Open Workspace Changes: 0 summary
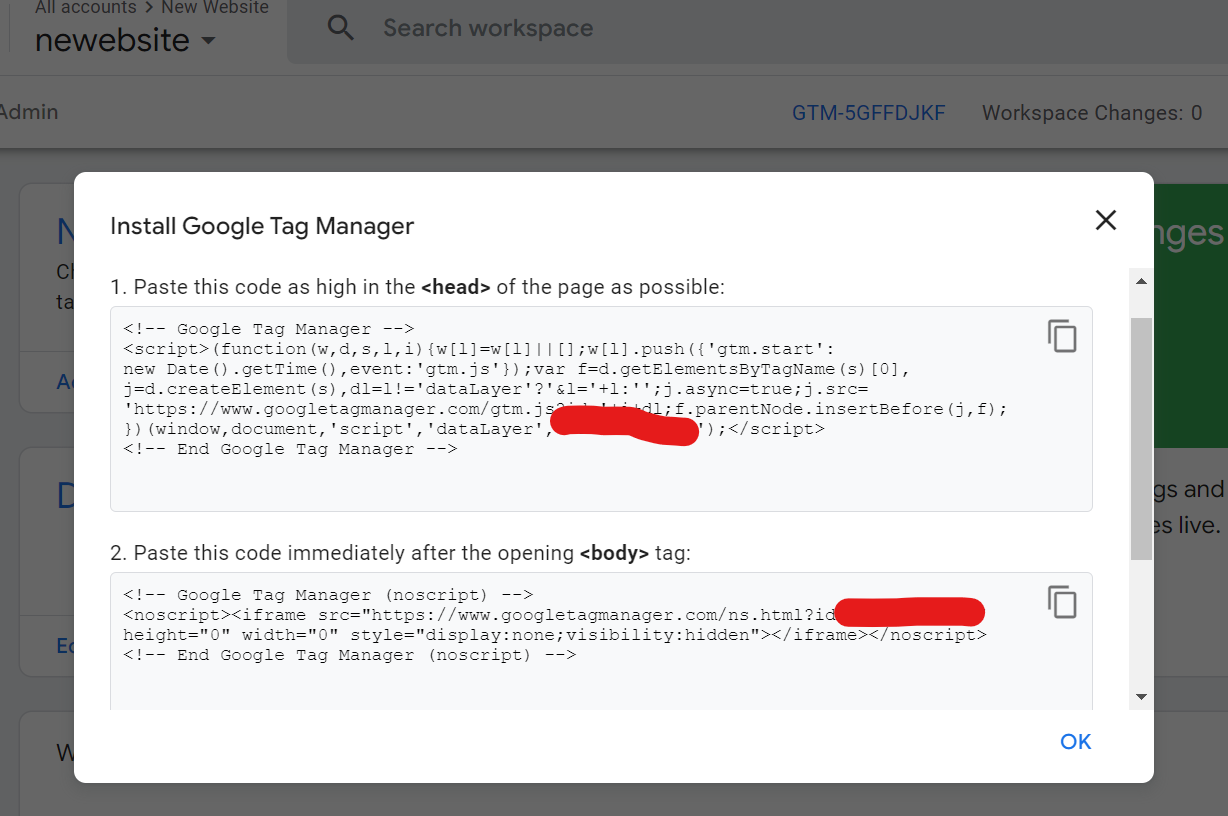Viewport: 1228px width, 816px height. coord(1092,113)
